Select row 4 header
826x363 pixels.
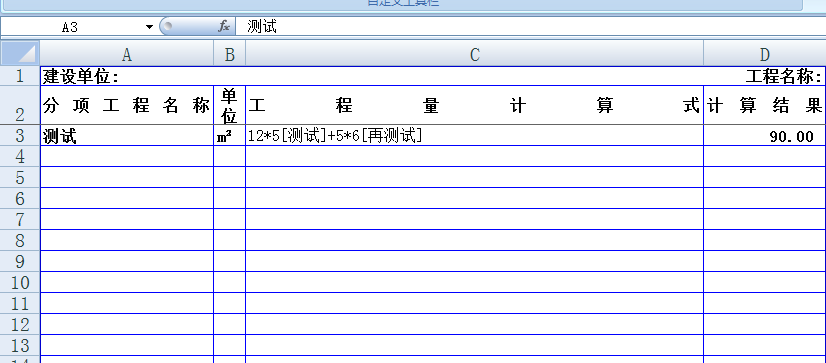click(20, 156)
